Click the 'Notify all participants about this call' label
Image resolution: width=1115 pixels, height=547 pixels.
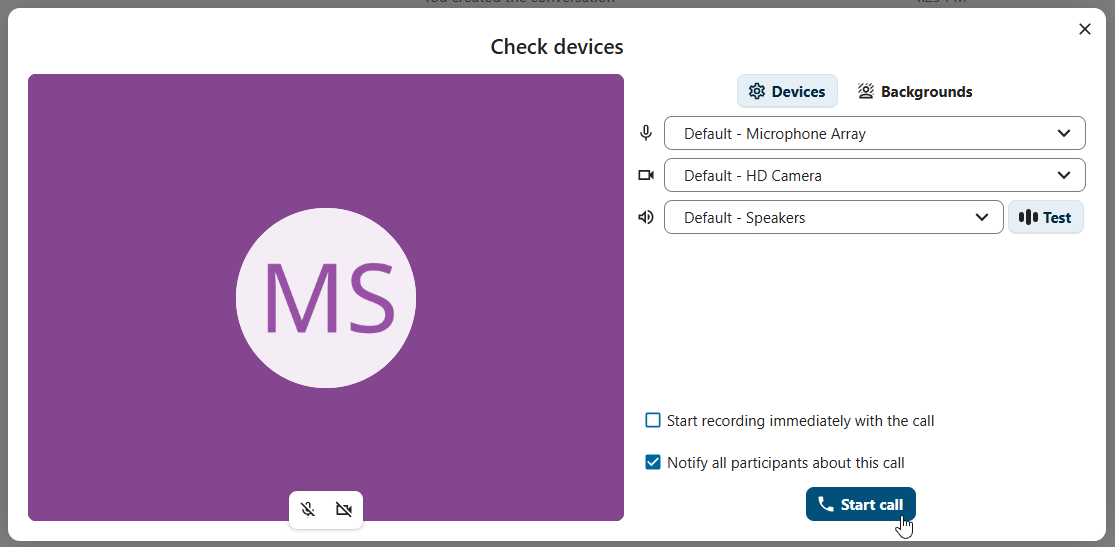pyautogui.click(x=785, y=462)
